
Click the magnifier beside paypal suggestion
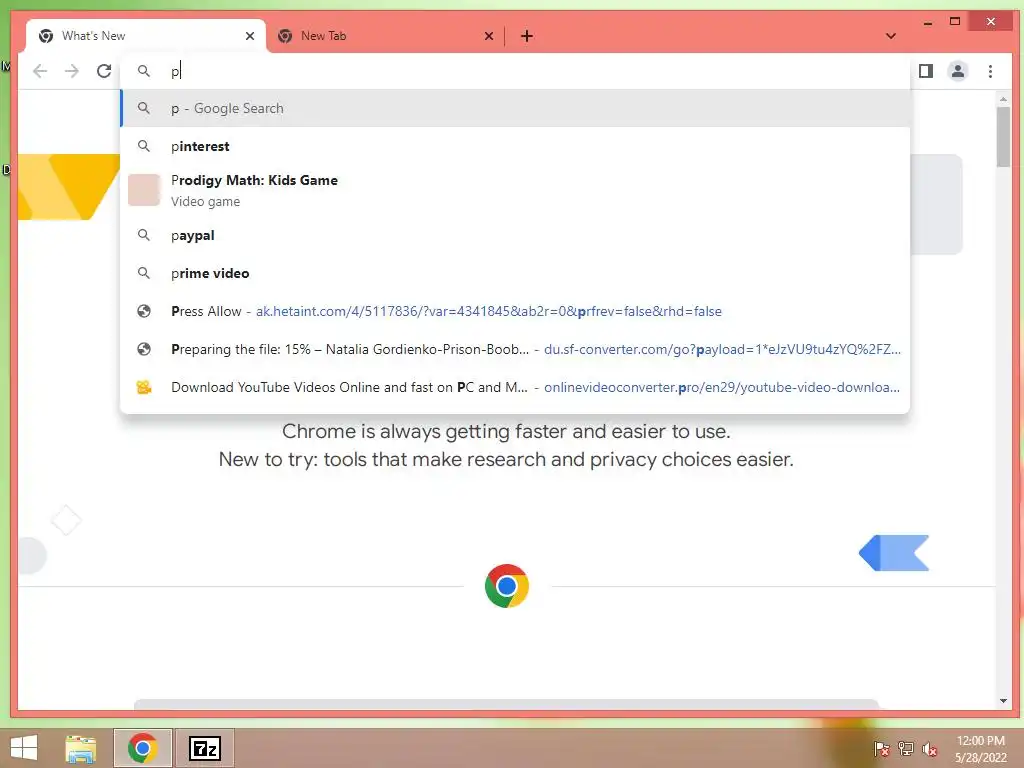click(144, 235)
